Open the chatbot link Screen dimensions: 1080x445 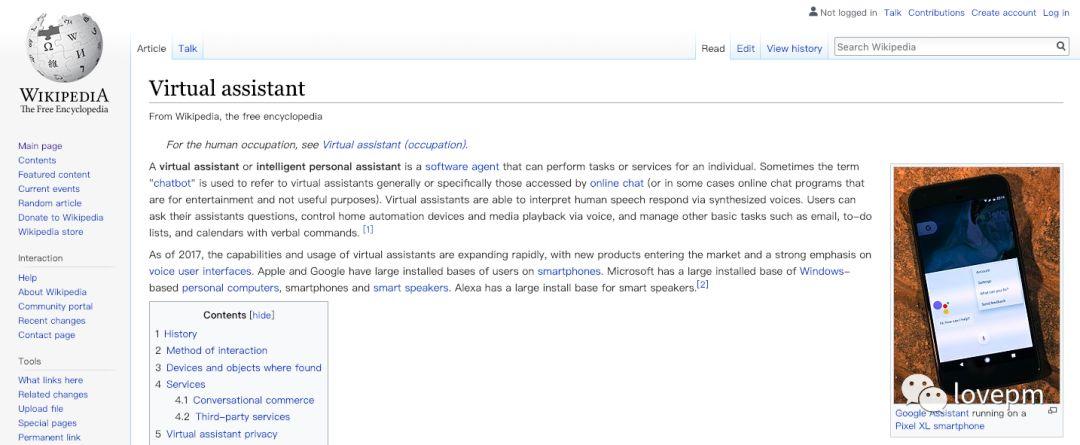point(174,183)
